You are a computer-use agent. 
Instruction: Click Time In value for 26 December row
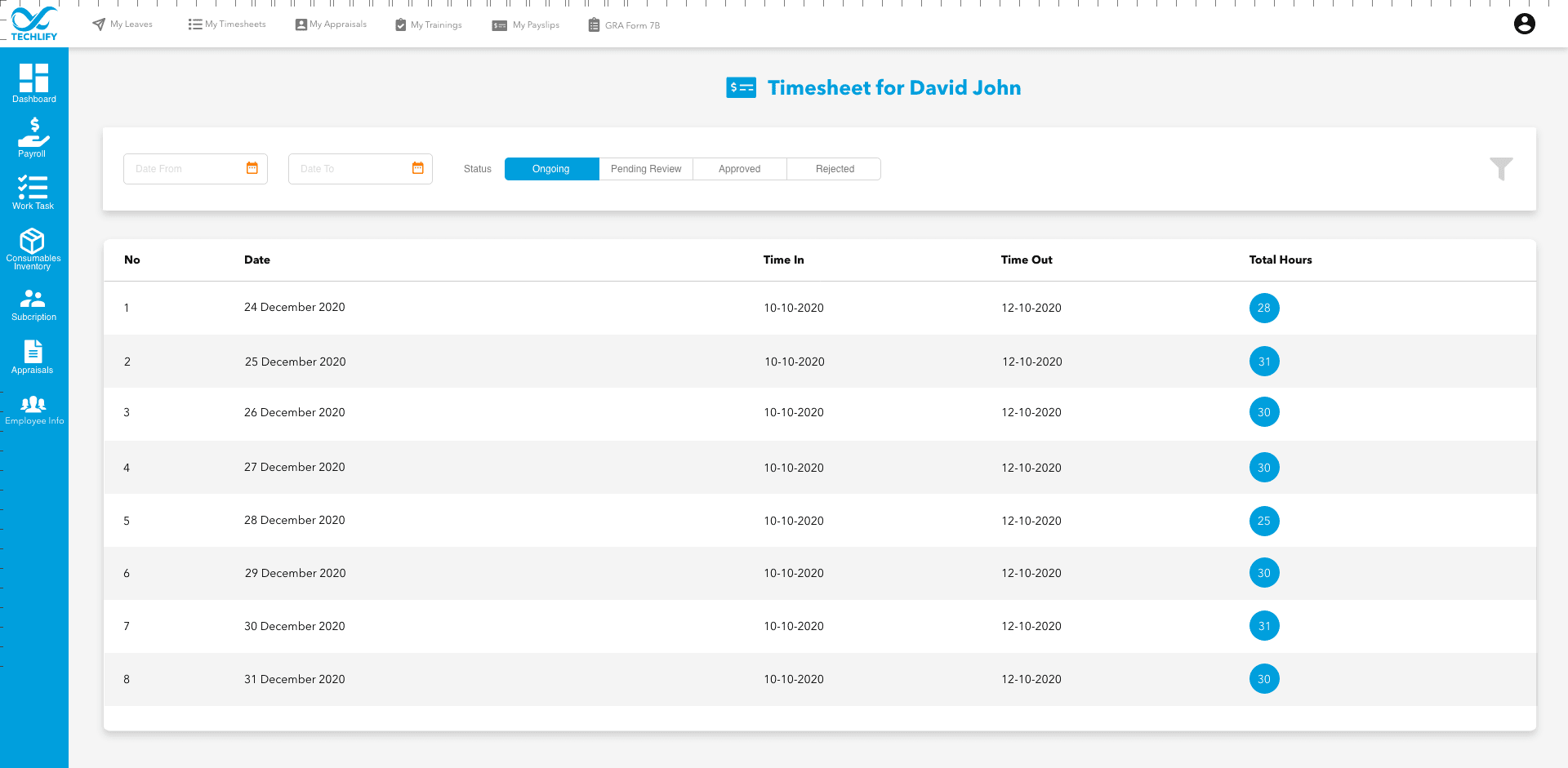[x=794, y=412]
